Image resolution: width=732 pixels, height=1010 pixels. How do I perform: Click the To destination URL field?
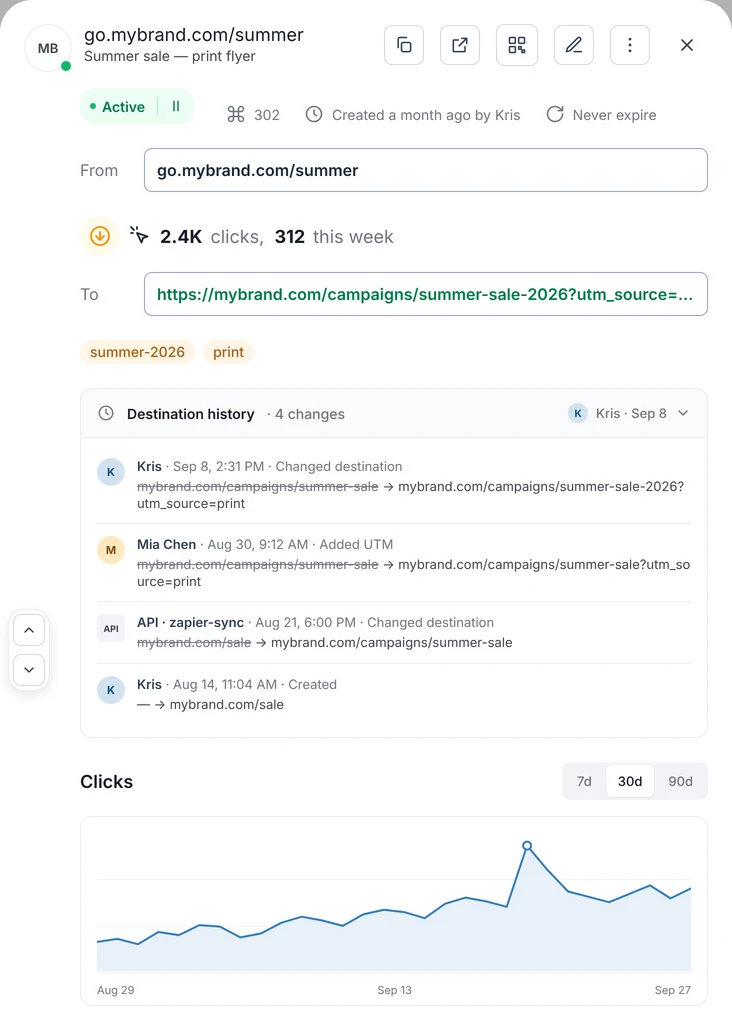pos(426,294)
